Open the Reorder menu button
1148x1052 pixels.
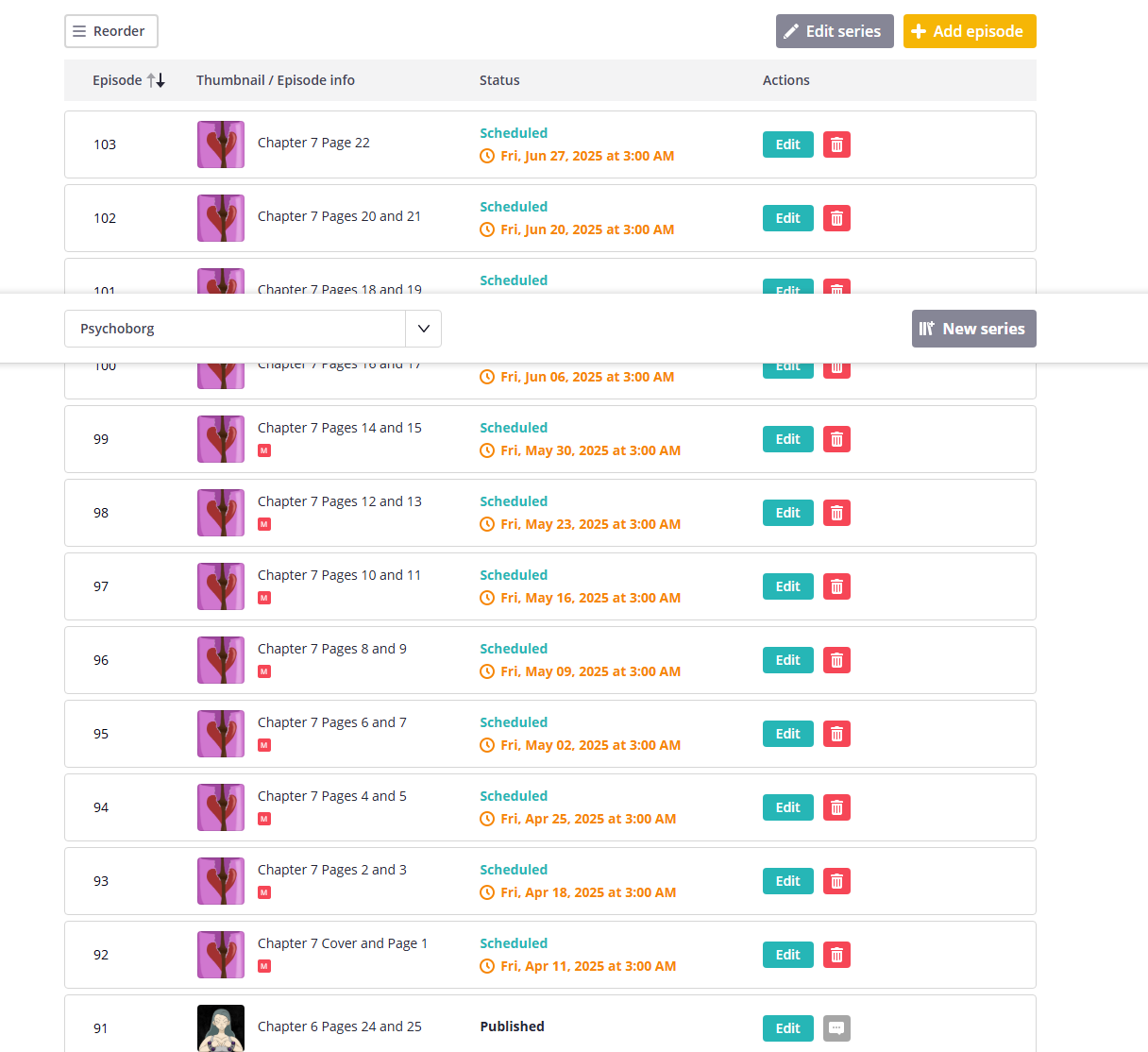tap(111, 31)
